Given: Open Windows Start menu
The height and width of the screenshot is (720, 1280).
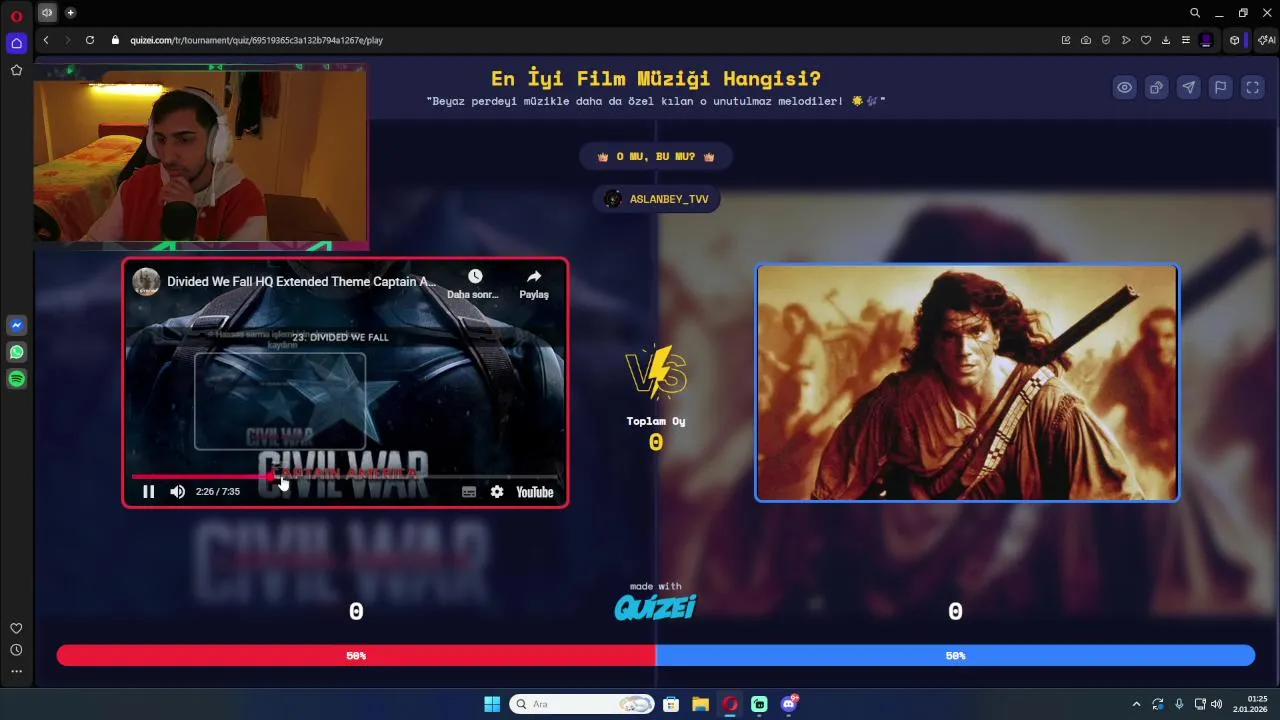Looking at the screenshot, I should (492, 704).
